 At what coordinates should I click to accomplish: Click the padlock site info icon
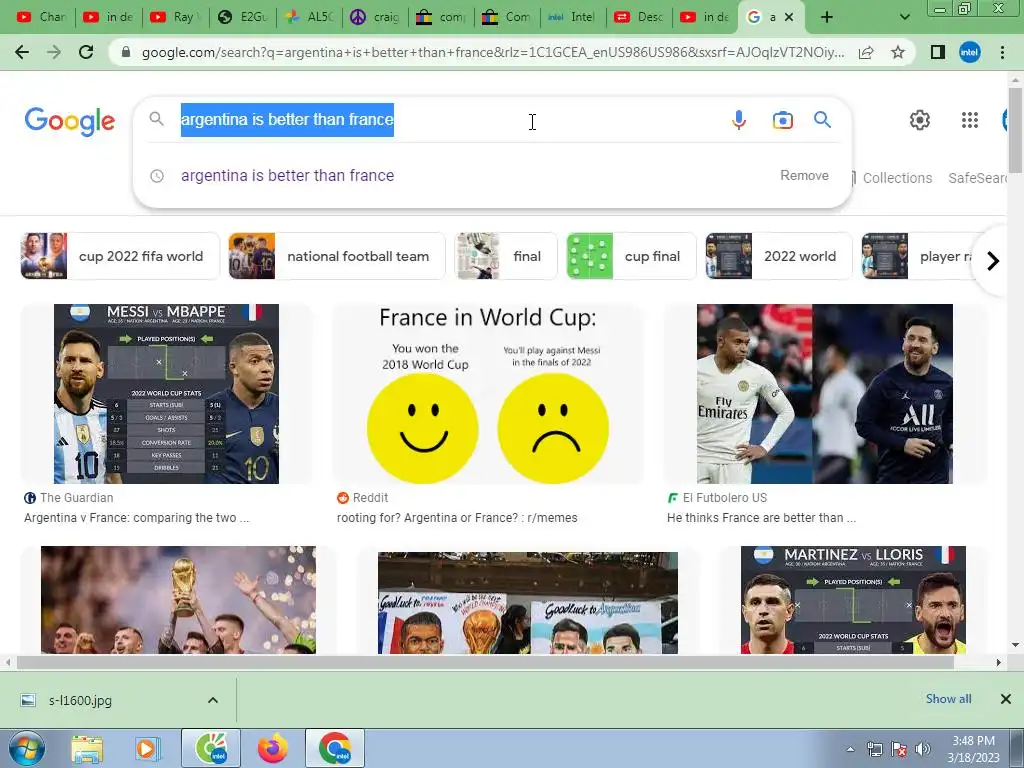[127, 52]
